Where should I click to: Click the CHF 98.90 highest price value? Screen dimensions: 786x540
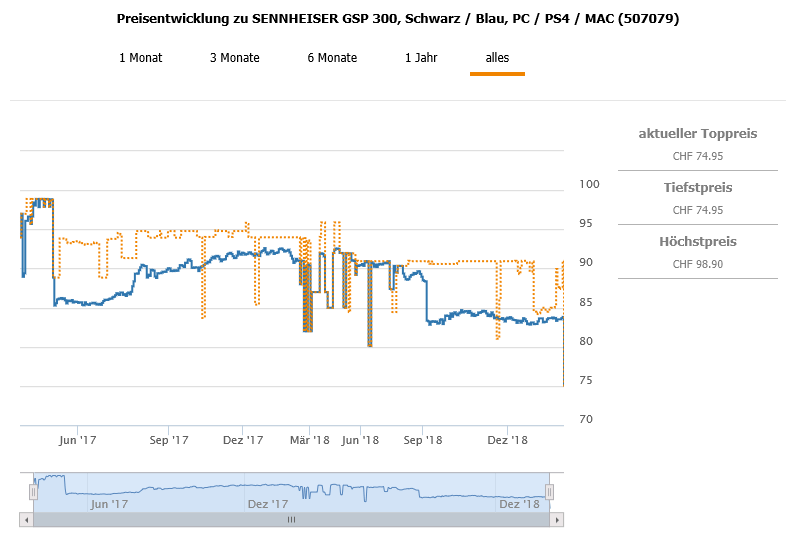point(698,264)
